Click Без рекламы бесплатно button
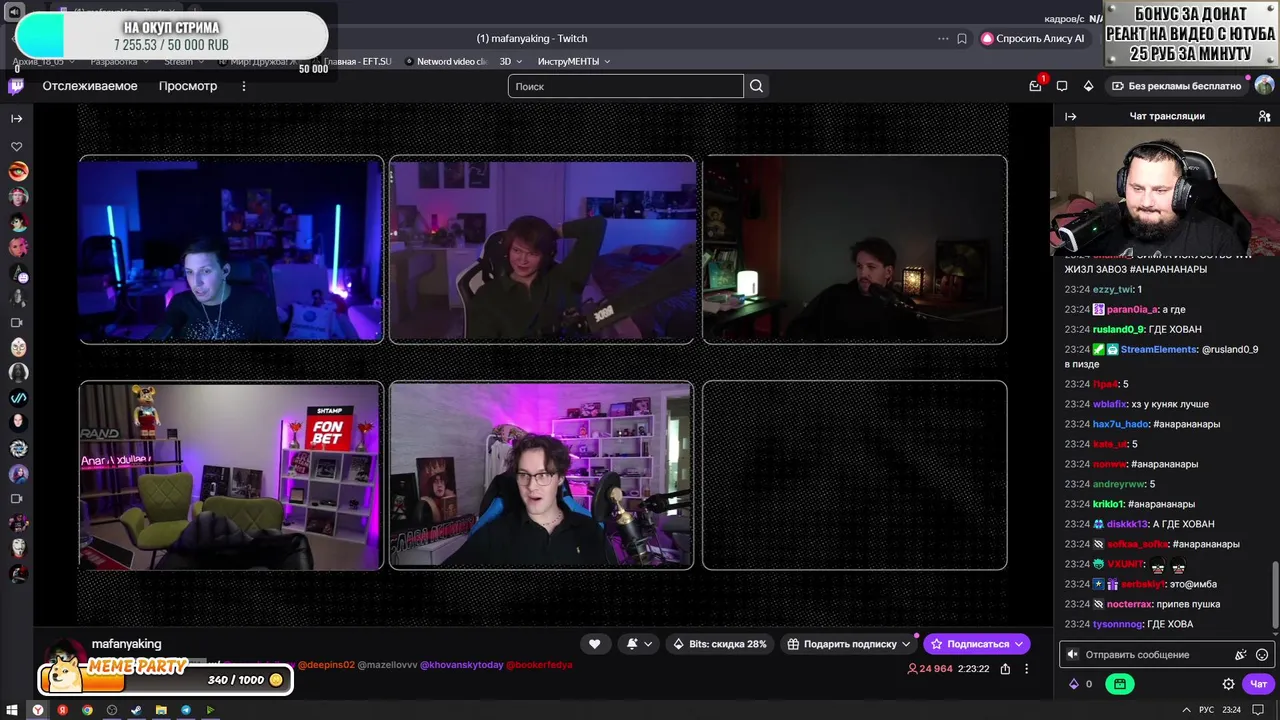This screenshot has width=1280, height=720. pyautogui.click(x=1175, y=86)
